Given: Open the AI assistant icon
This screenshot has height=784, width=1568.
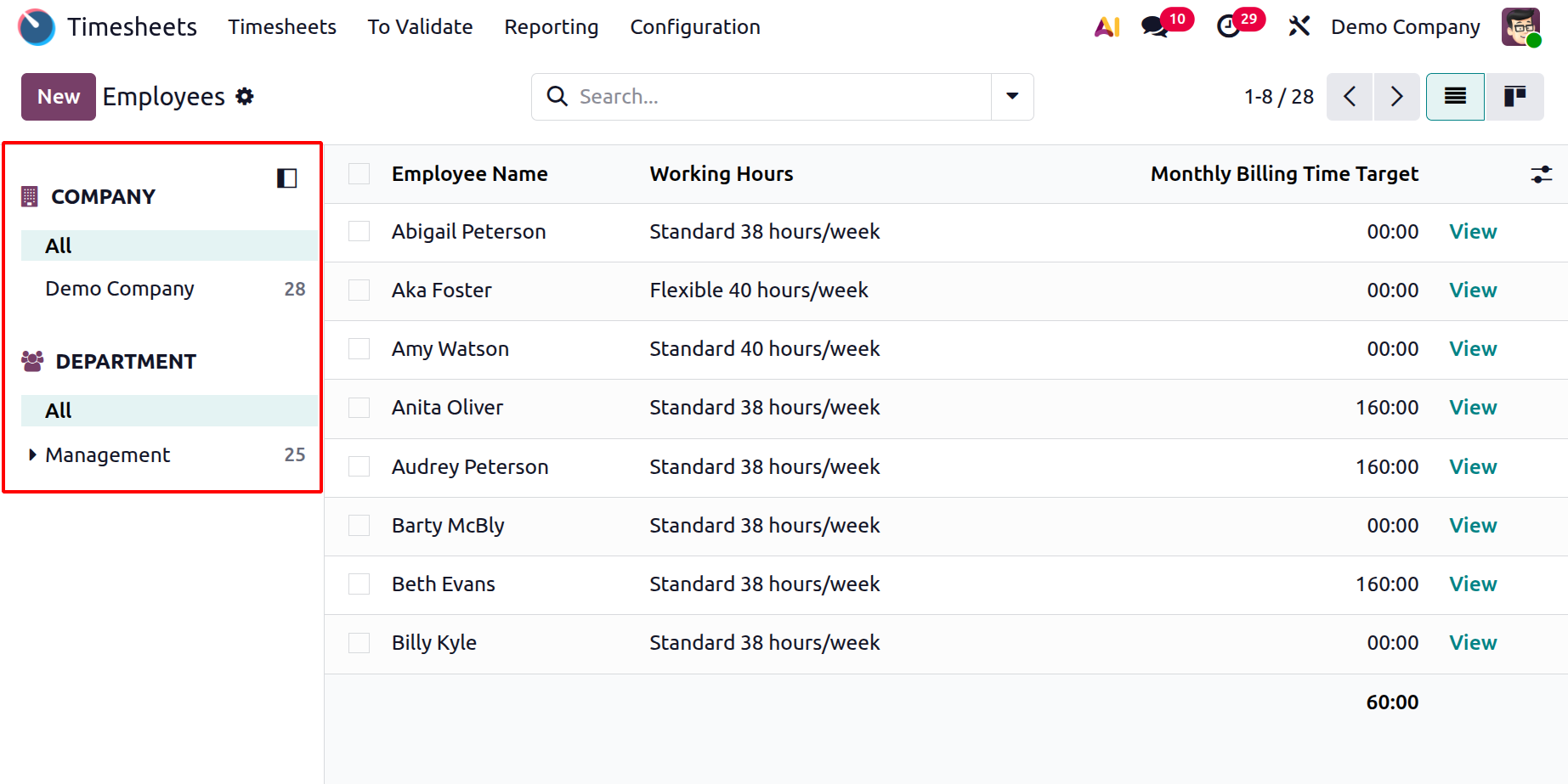Looking at the screenshot, I should coord(1107,27).
